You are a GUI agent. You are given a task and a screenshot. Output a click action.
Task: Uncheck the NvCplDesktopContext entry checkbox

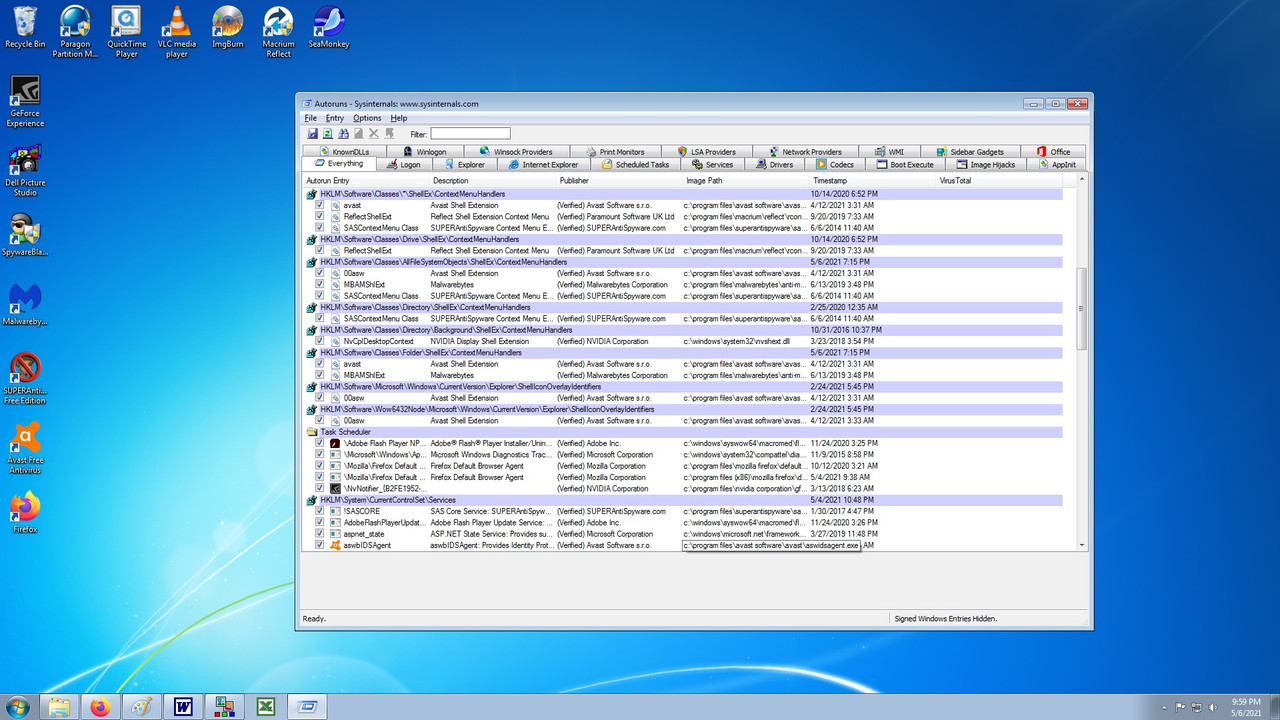click(x=320, y=341)
